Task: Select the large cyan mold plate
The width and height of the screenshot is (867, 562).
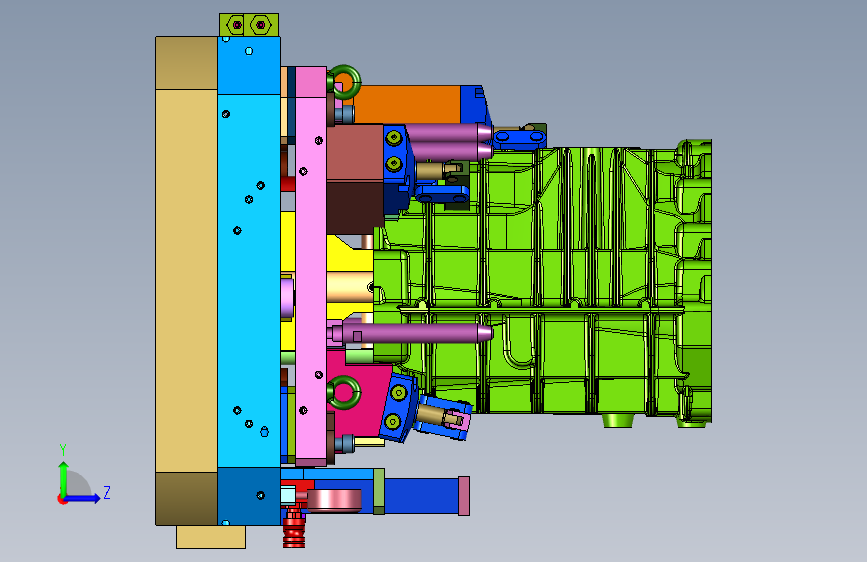Action: point(249,280)
